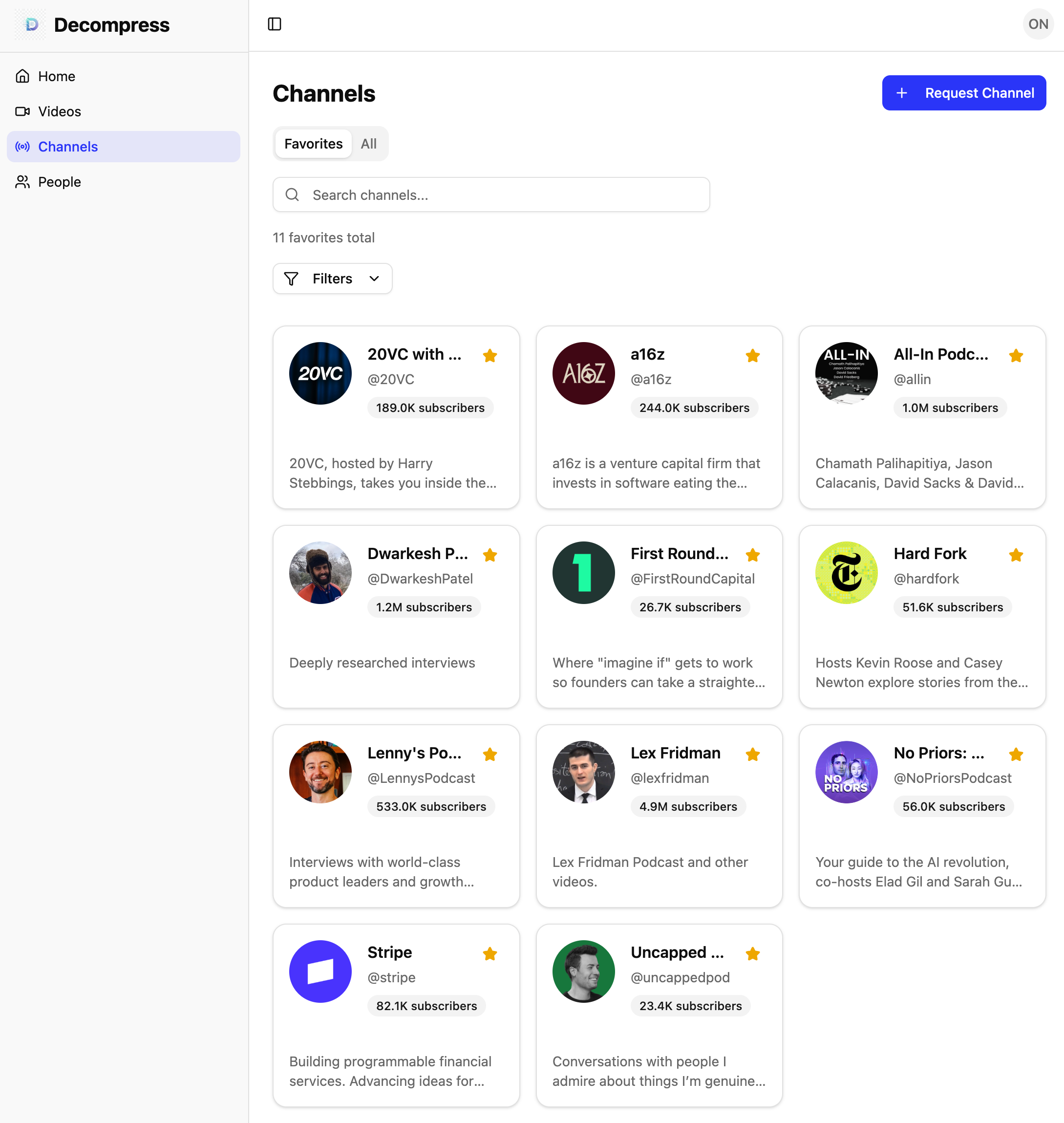
Task: Open Home from the sidebar
Action: [56, 76]
